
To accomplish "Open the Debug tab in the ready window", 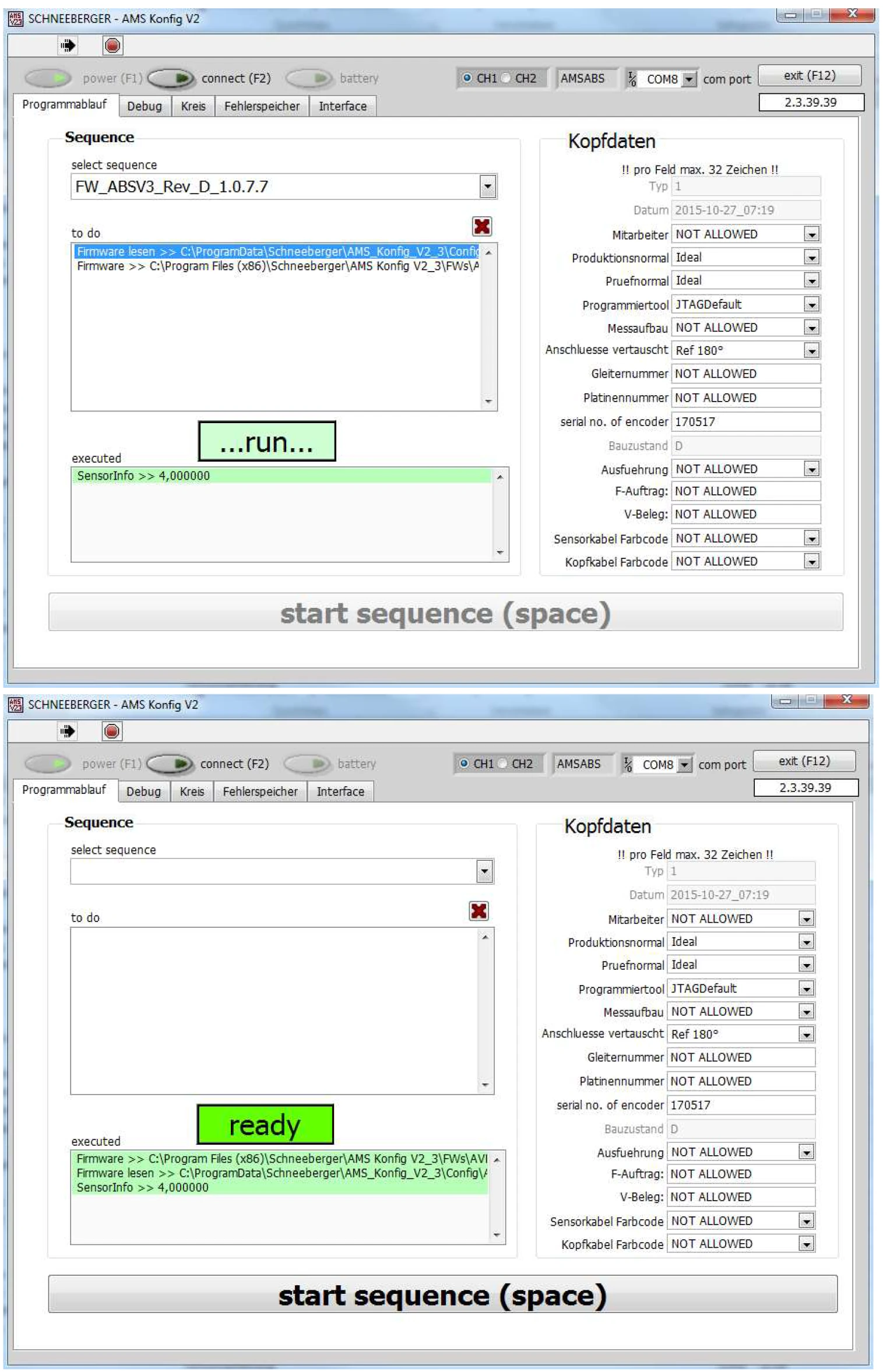I will pyautogui.click(x=143, y=791).
